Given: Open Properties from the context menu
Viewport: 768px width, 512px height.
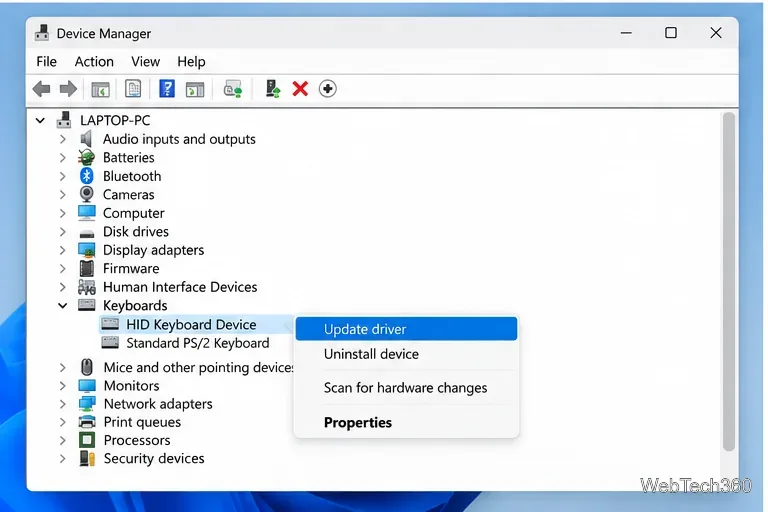Looking at the screenshot, I should point(407,422).
